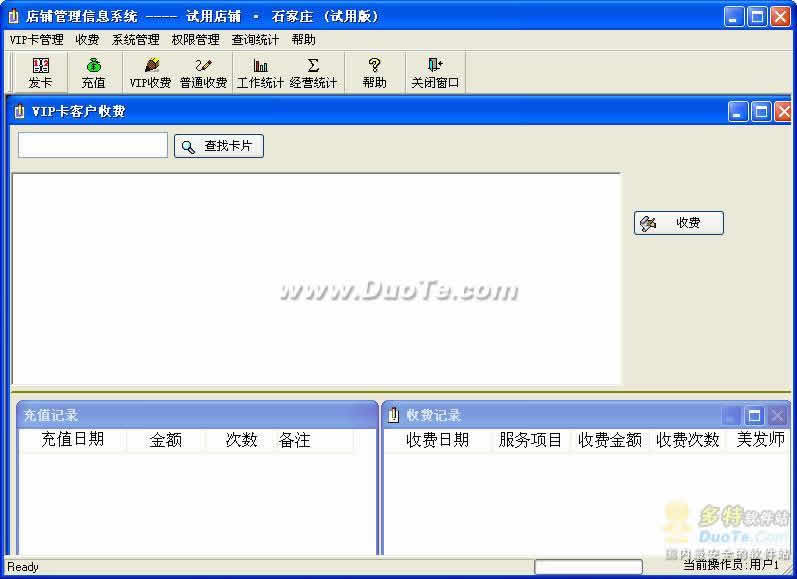The height and width of the screenshot is (579, 797).
Task: Open the 充值 recharge tool
Action: (x=93, y=73)
